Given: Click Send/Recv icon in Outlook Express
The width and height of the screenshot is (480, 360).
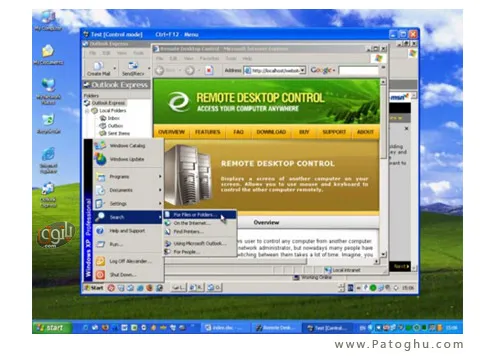Looking at the screenshot, I should tap(133, 68).
